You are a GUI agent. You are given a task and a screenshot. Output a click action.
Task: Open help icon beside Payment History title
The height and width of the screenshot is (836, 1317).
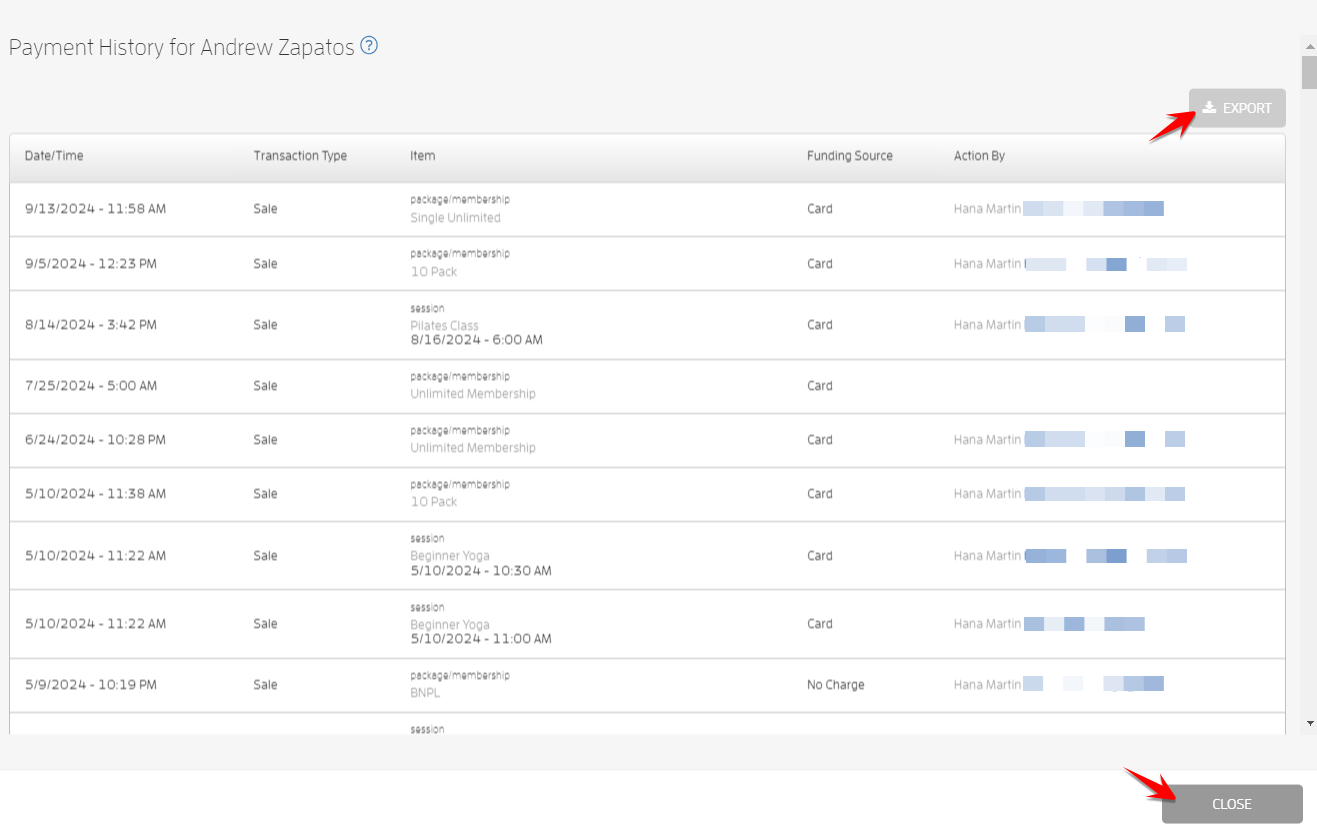point(369,46)
